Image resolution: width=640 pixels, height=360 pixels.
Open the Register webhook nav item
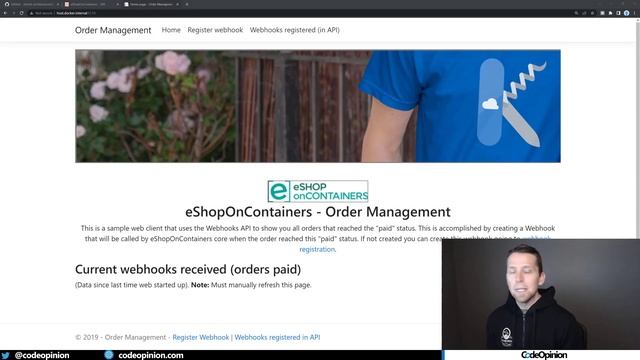(215, 30)
